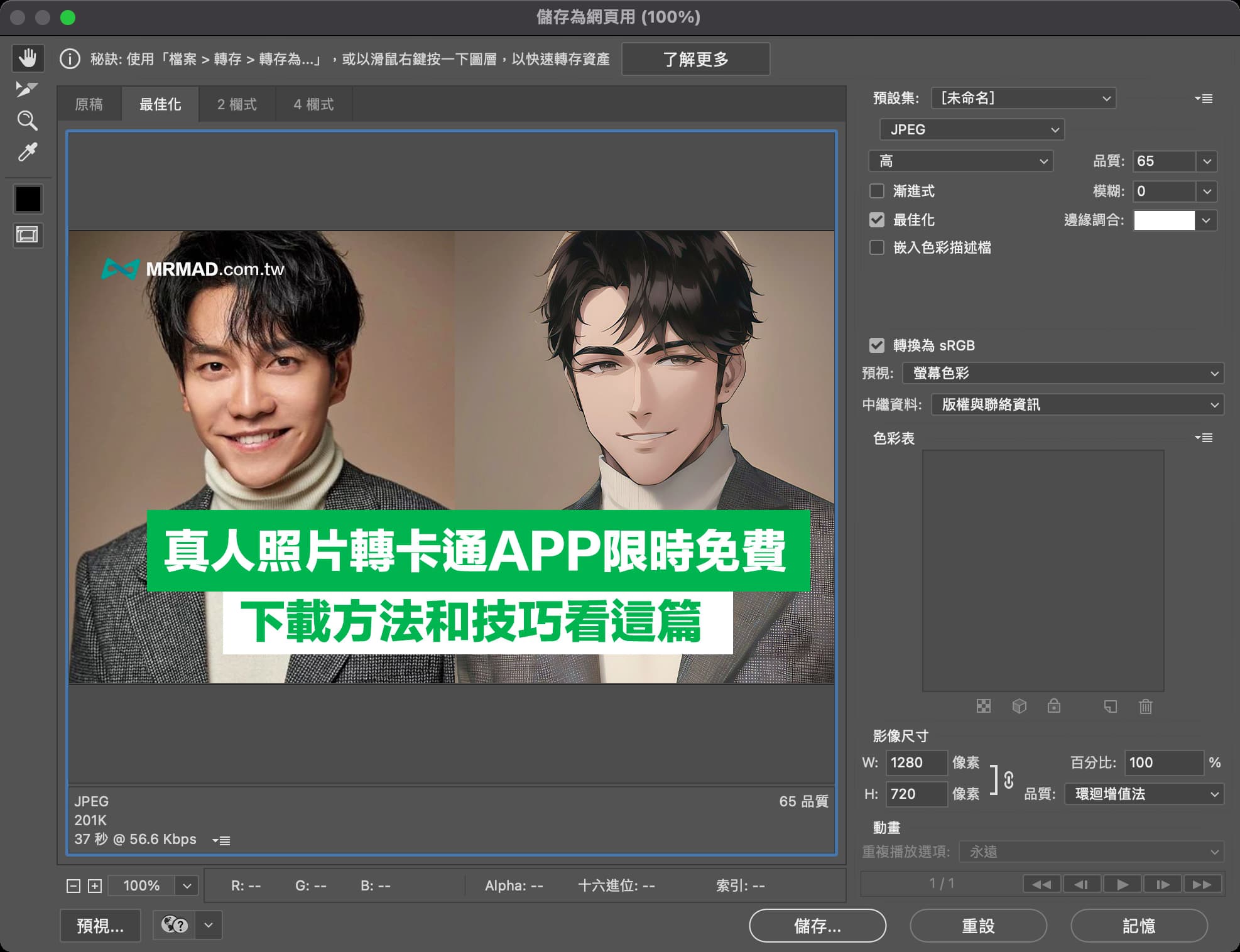Click the zoom out minus icon

73,886
